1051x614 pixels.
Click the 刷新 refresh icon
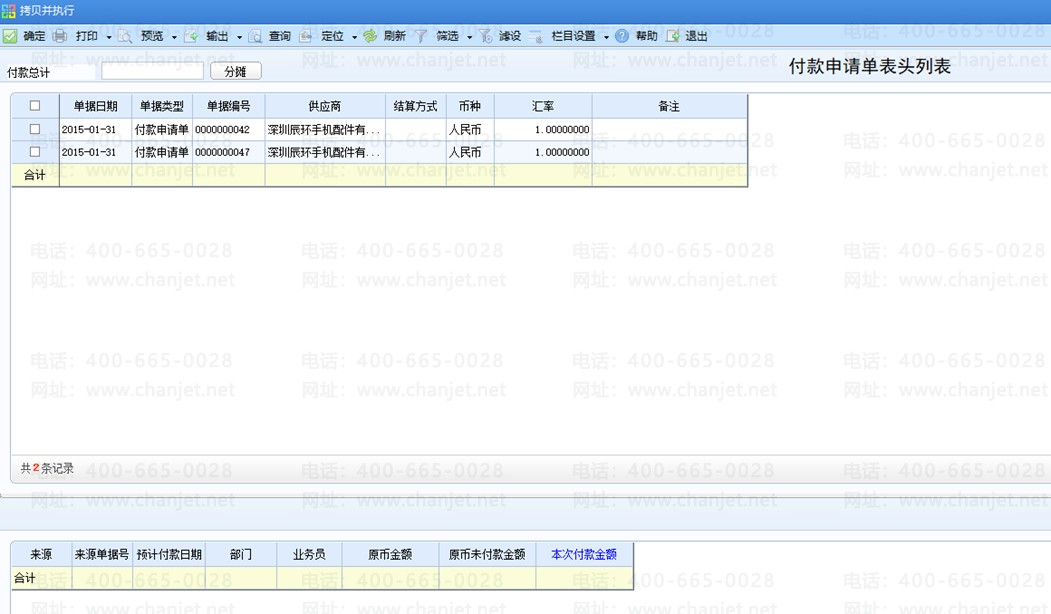pyautogui.click(x=370, y=36)
